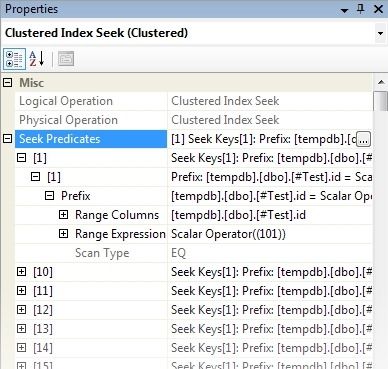This screenshot has height=369, width=388.
Task: Click the vertical scrollbar thumb
Action: click(381, 100)
